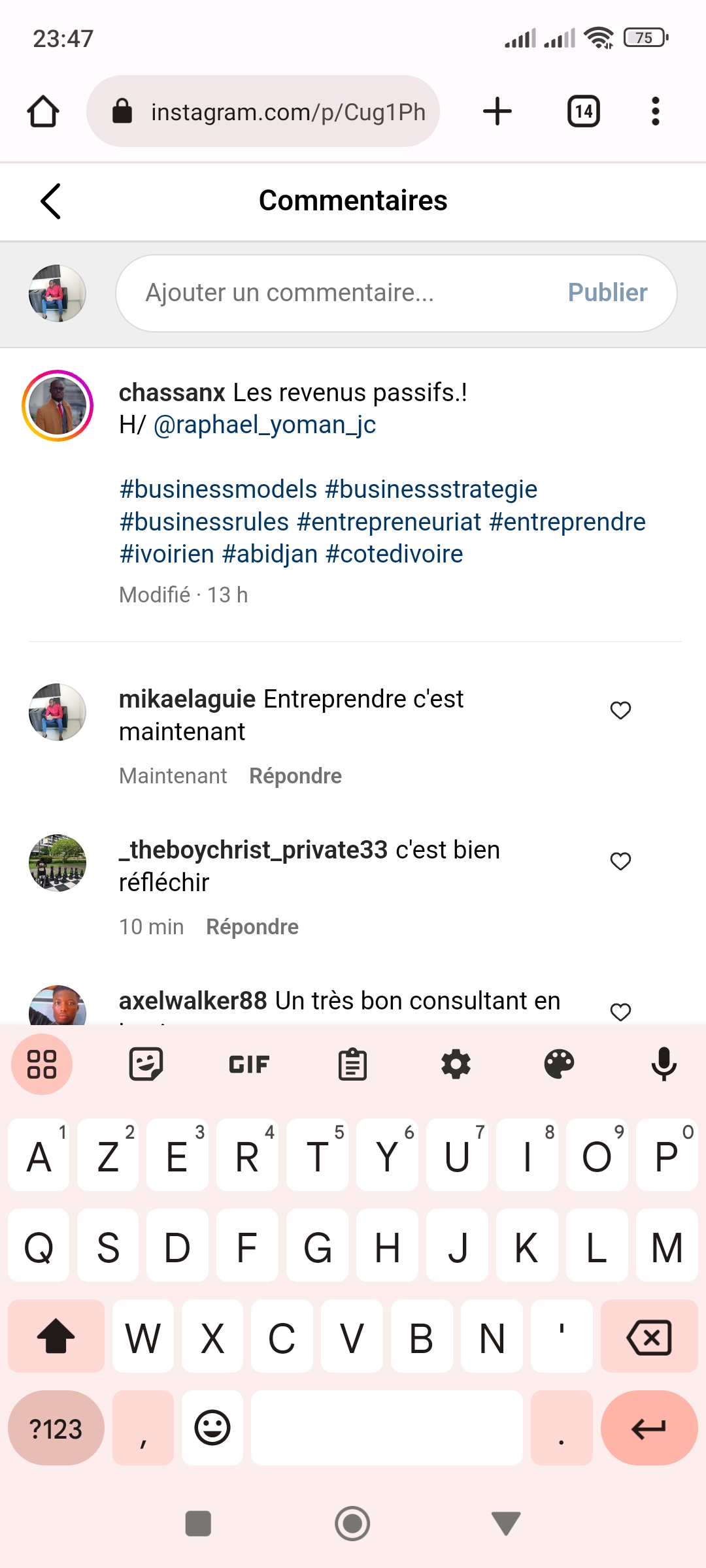This screenshot has height=1568, width=706.
Task: Open the keyboard GIF picker
Action: [249, 1064]
